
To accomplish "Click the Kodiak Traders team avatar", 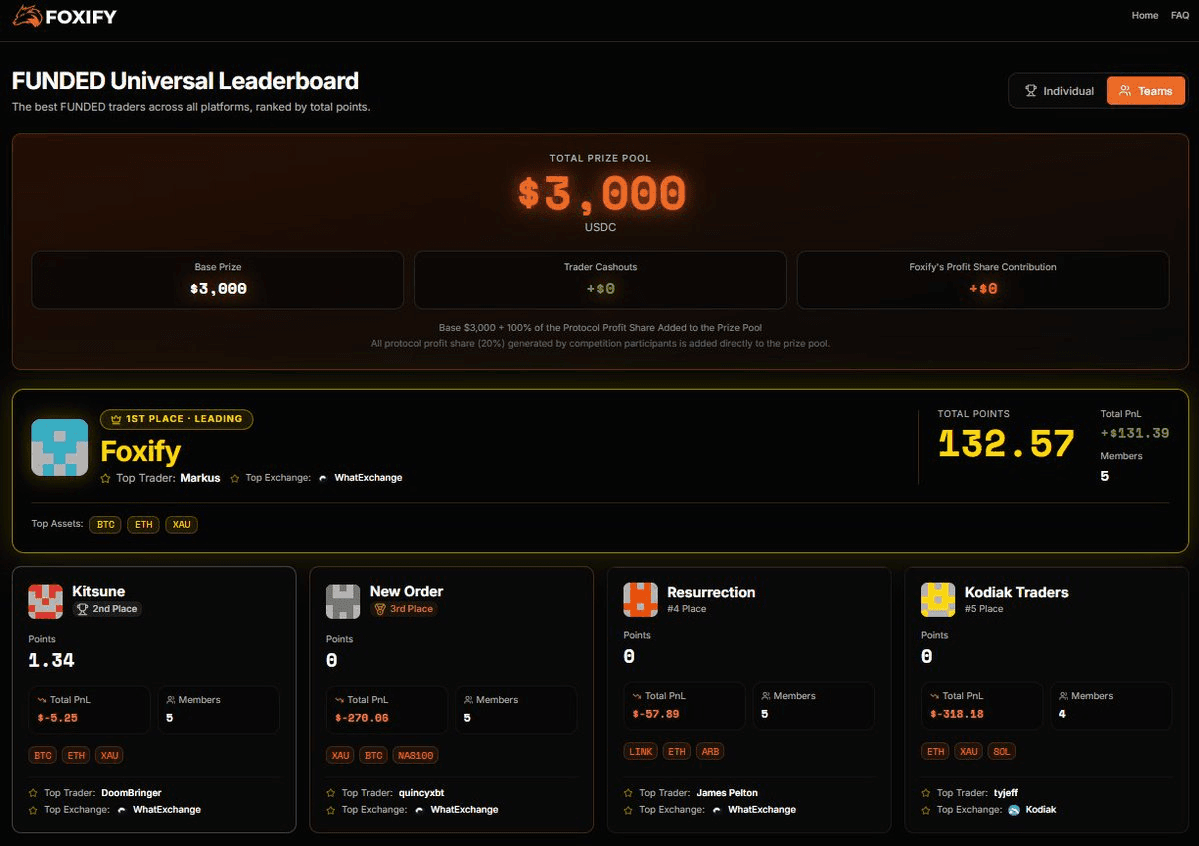I will click(938, 600).
